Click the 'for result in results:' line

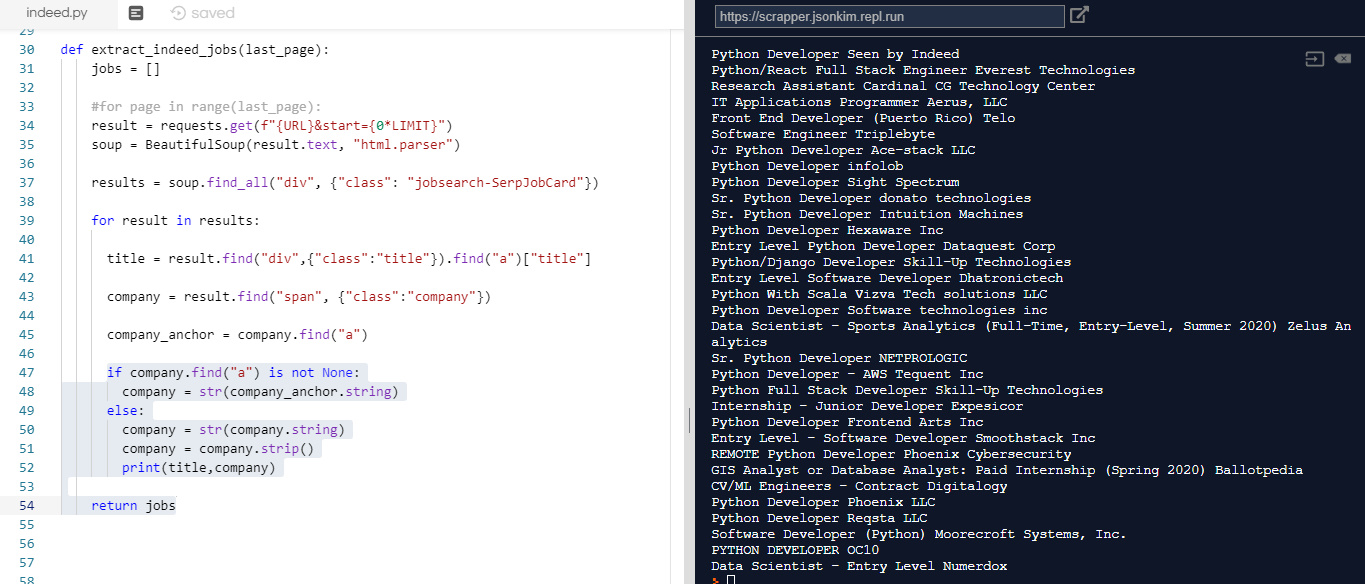pos(175,221)
